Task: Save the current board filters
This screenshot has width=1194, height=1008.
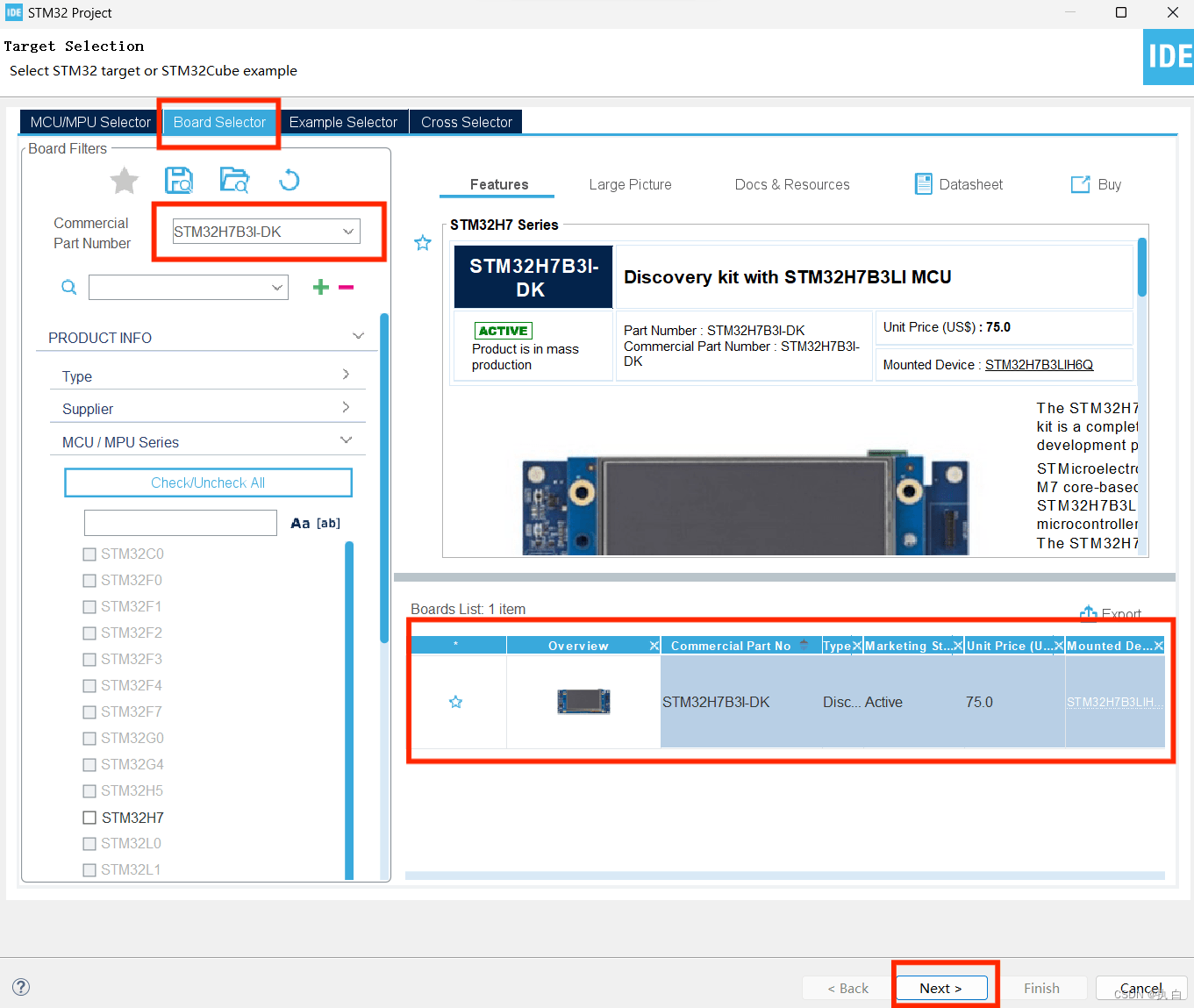Action: click(x=178, y=180)
